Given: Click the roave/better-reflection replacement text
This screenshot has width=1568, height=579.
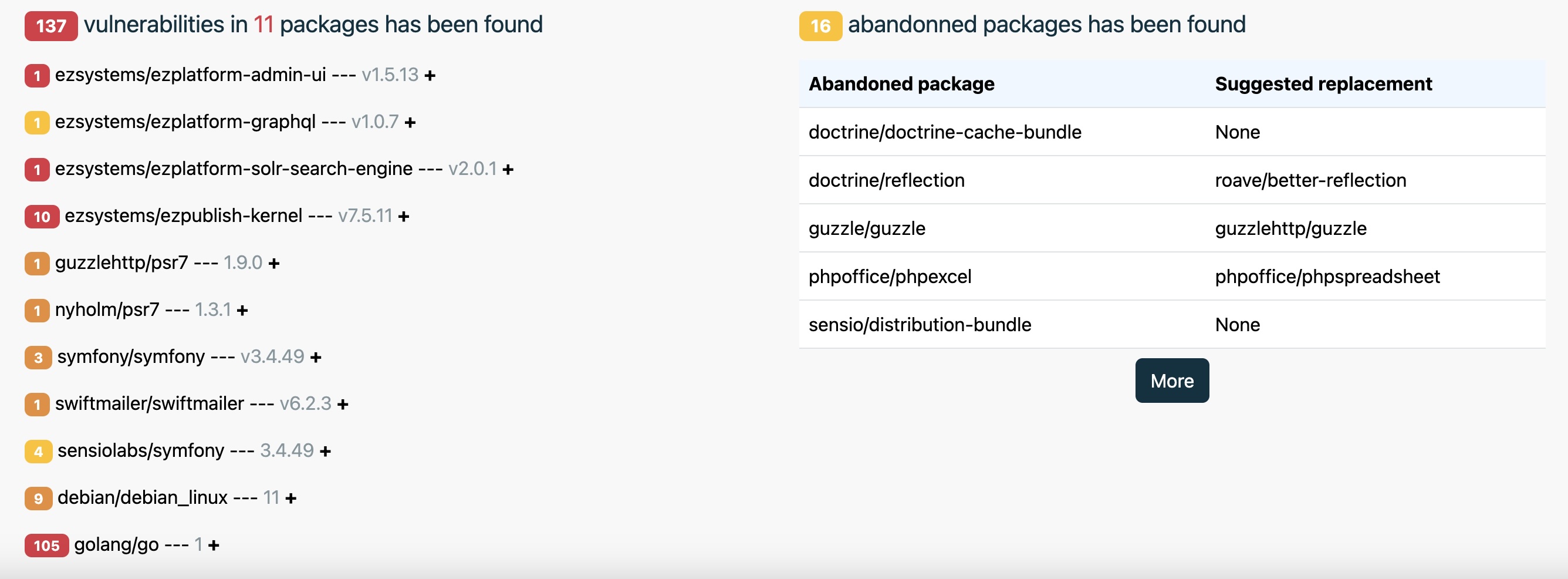Looking at the screenshot, I should 1310,180.
